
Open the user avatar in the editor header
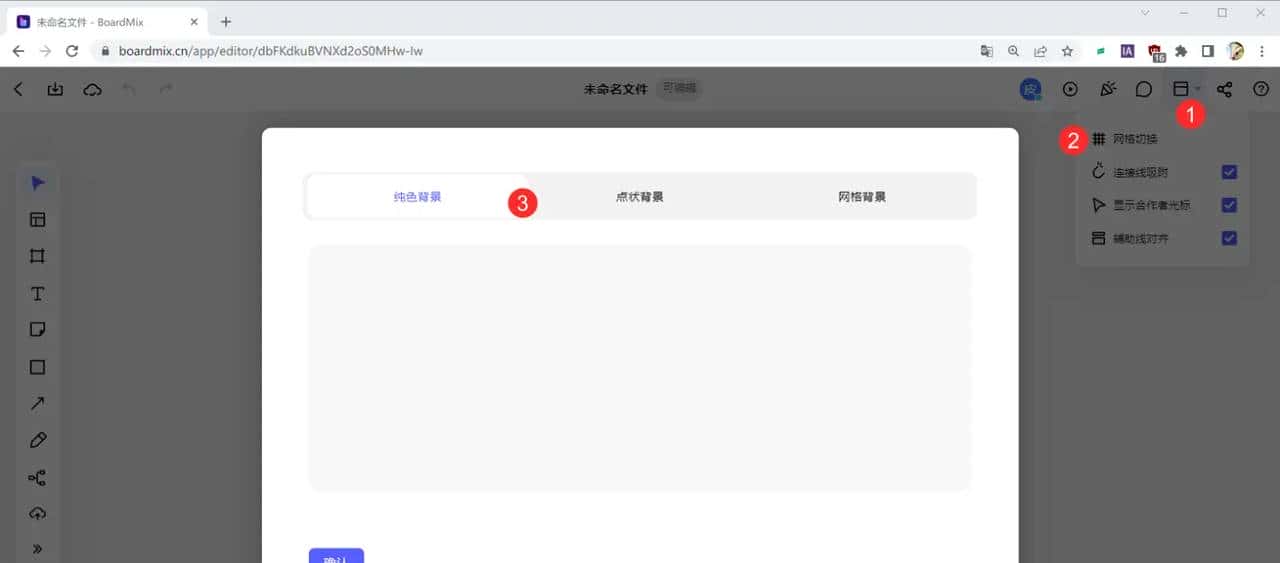1030,89
